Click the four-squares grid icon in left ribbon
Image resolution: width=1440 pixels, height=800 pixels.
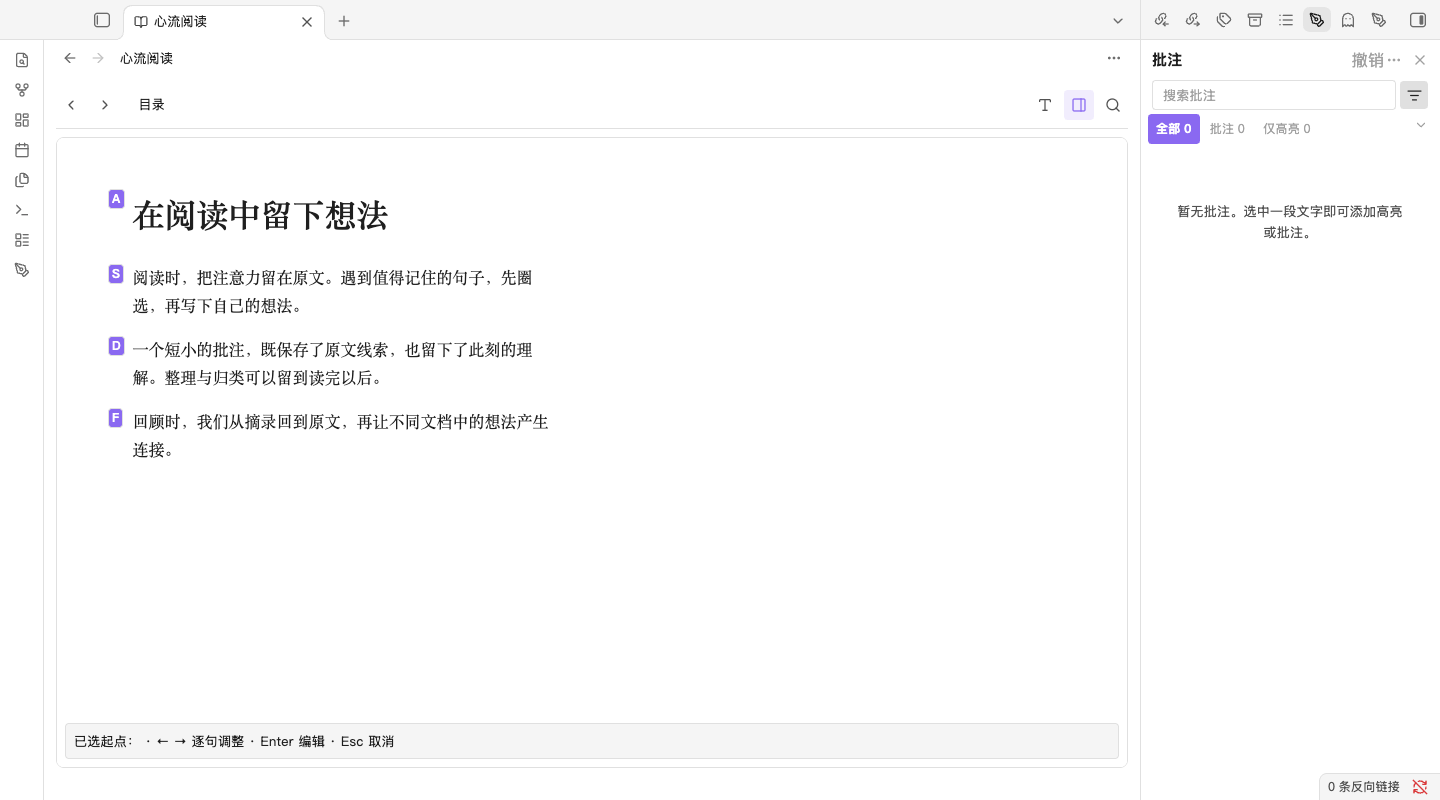pyautogui.click(x=22, y=120)
